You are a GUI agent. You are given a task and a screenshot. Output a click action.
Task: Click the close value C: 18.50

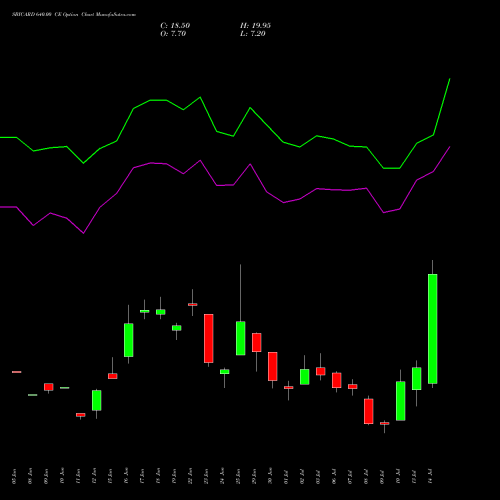[x=175, y=26]
